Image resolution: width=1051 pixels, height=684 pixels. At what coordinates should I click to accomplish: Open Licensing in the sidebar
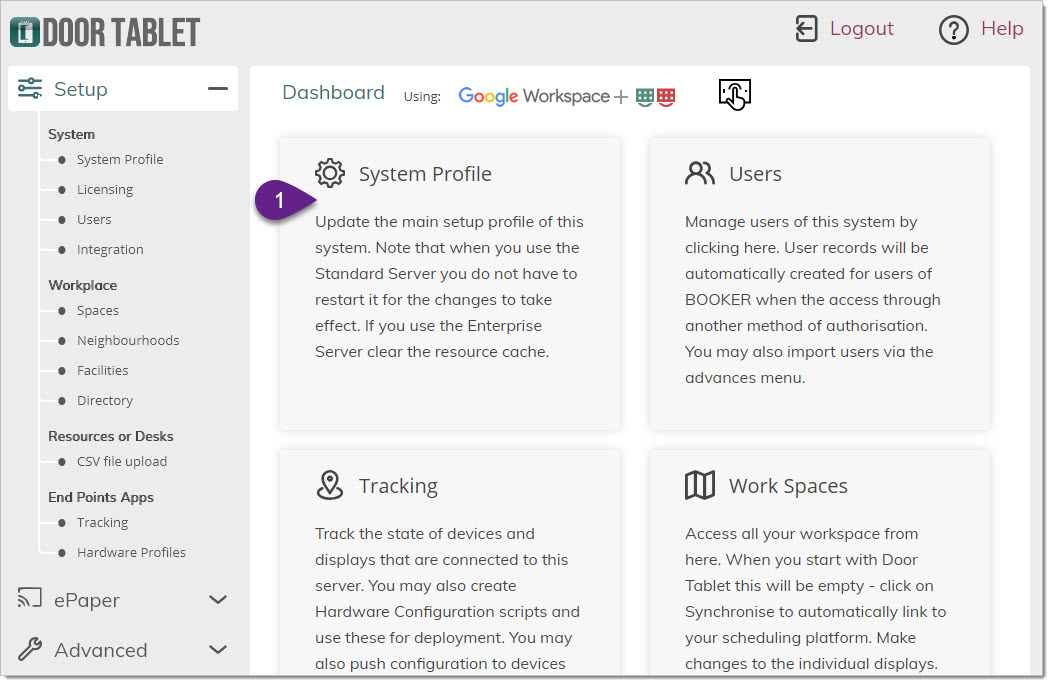tap(104, 189)
